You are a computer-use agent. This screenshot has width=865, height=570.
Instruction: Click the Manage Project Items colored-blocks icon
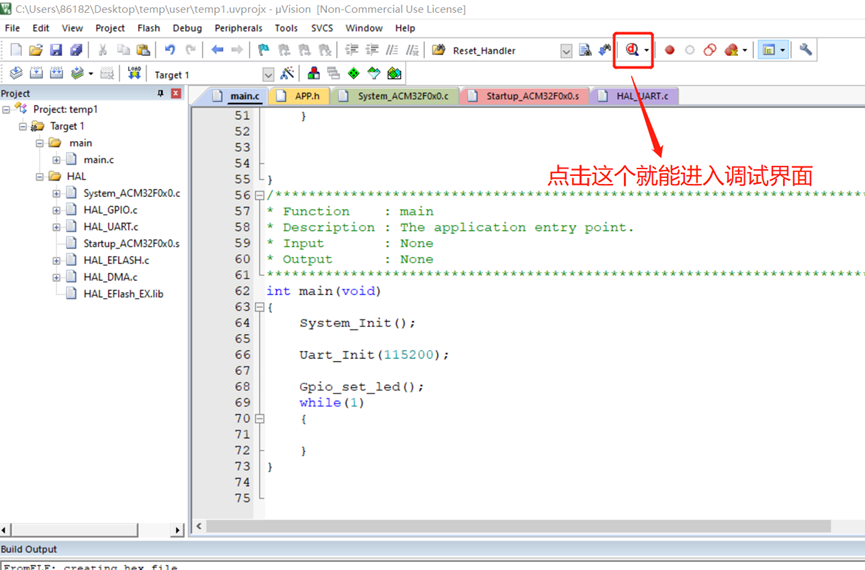click(x=314, y=74)
